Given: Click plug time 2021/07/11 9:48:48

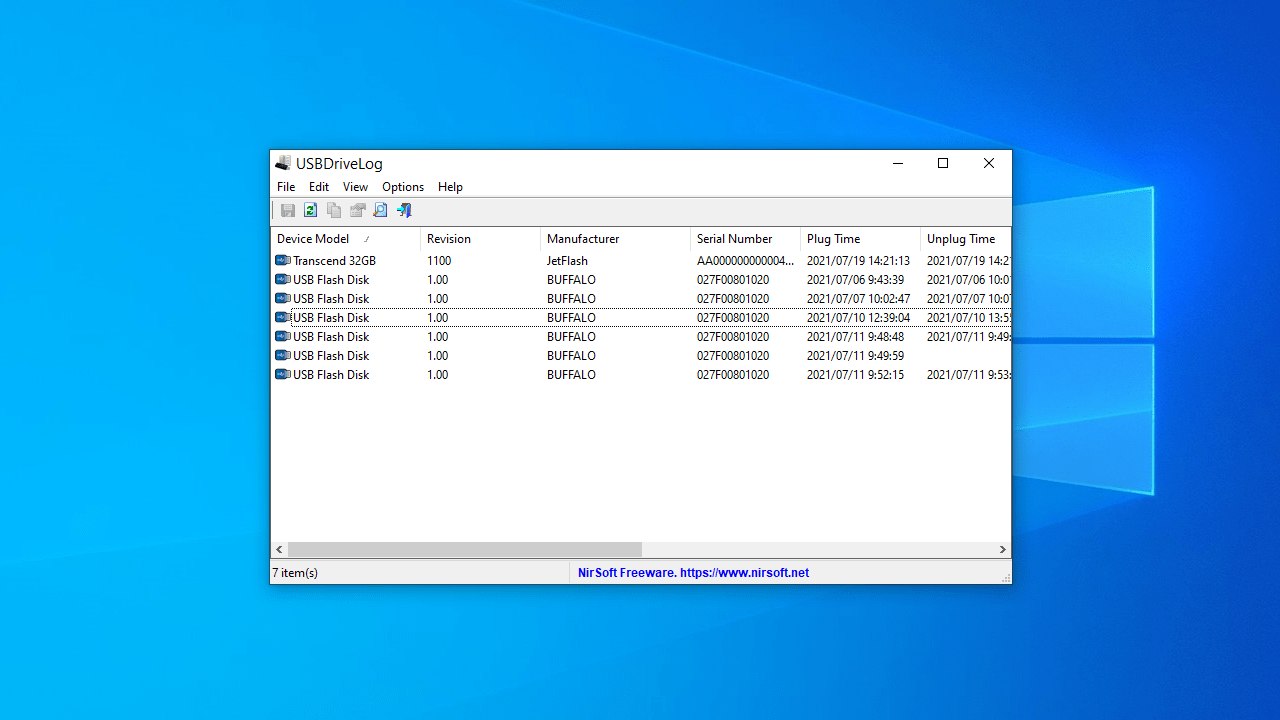Looking at the screenshot, I should click(x=855, y=337).
